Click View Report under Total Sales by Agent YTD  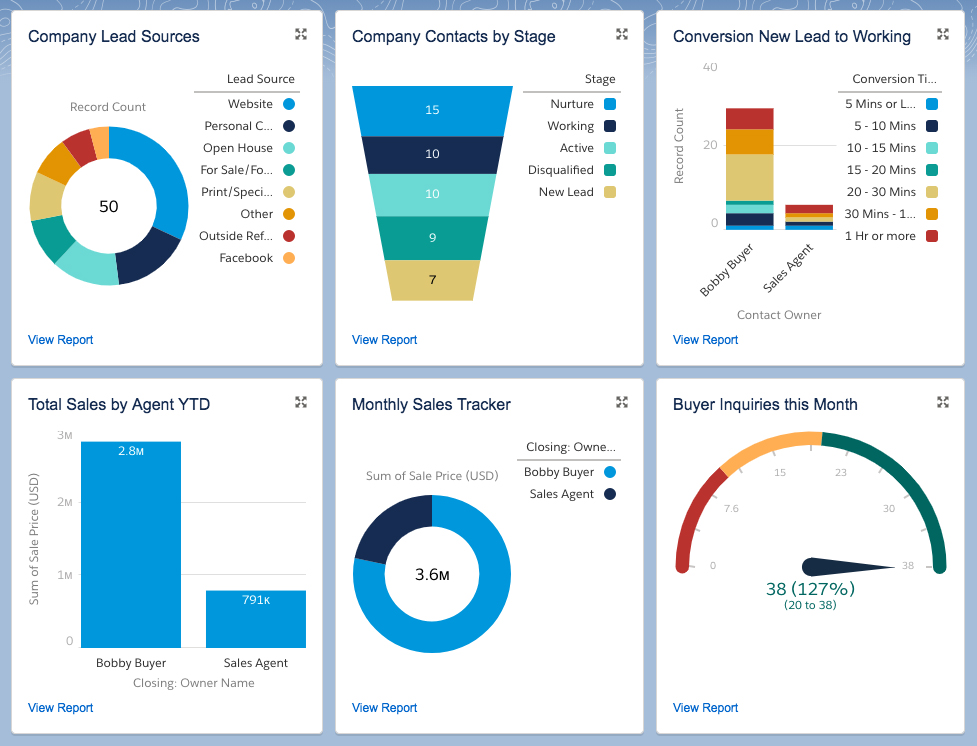tap(60, 707)
